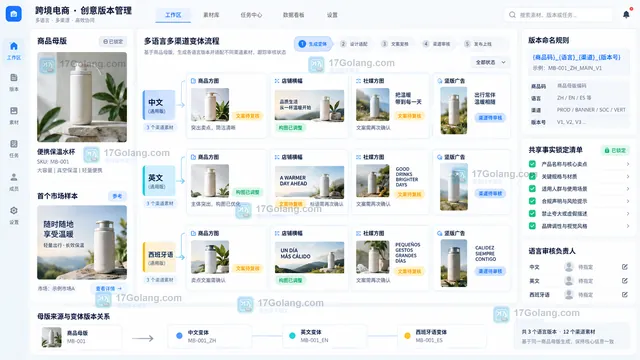This screenshot has height=360, width=640.
Task: Switch to the 工作区 top tab
Action: pyautogui.click(x=173, y=15)
